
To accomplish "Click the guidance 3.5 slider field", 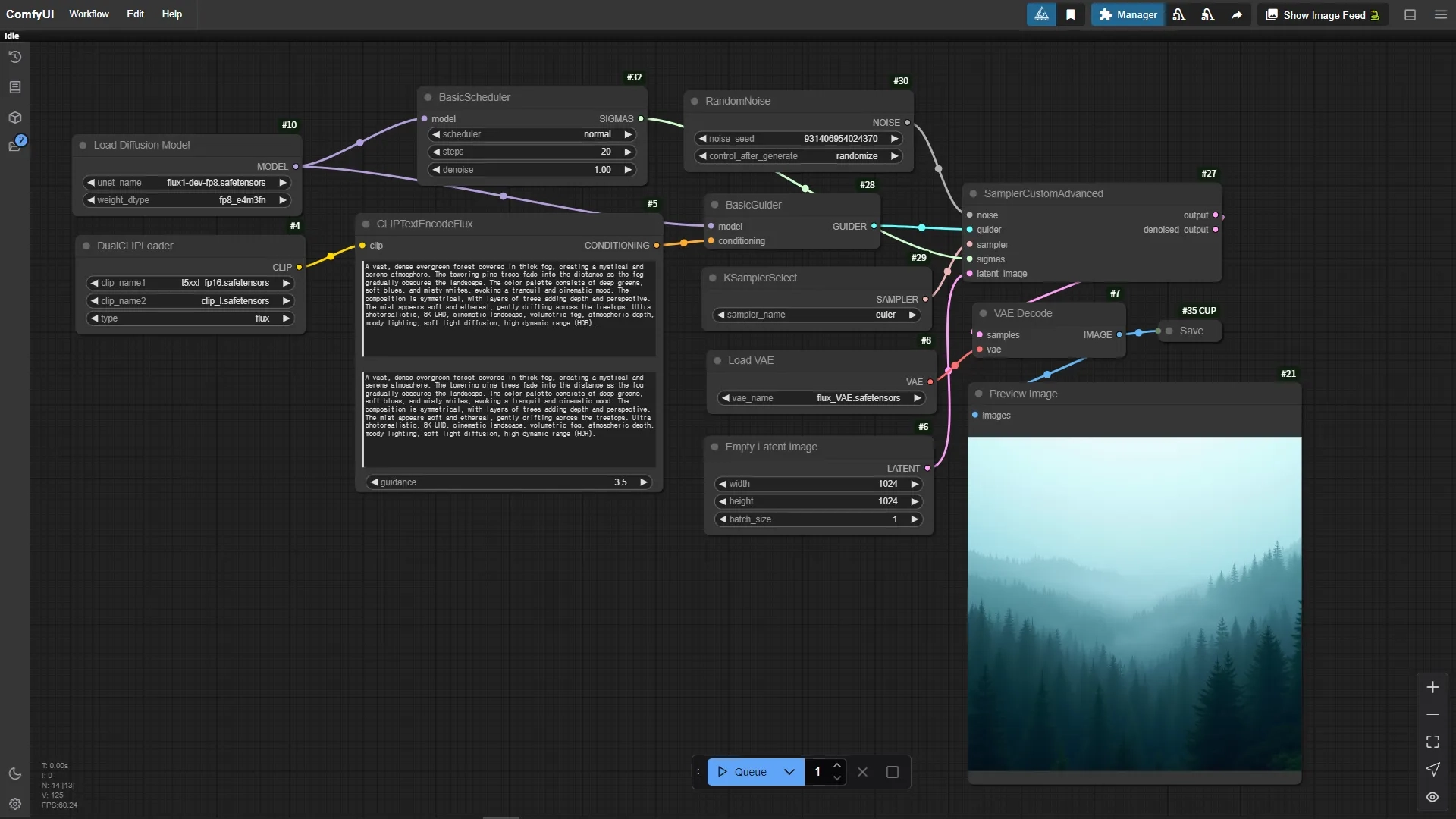I will click(x=509, y=482).
